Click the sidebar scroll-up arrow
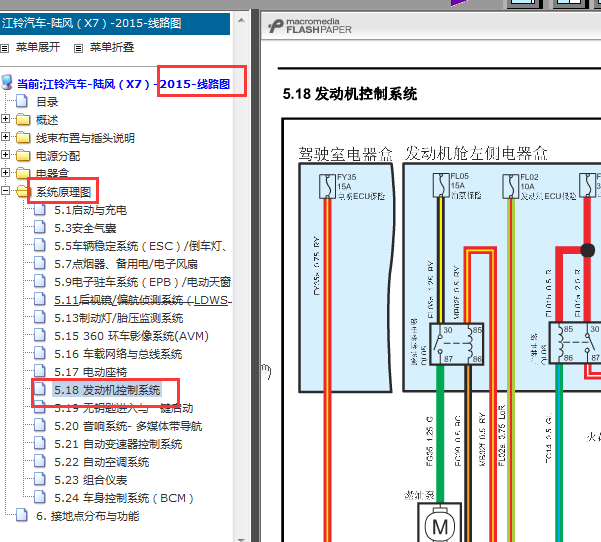This screenshot has width=601, height=542. coord(241,20)
